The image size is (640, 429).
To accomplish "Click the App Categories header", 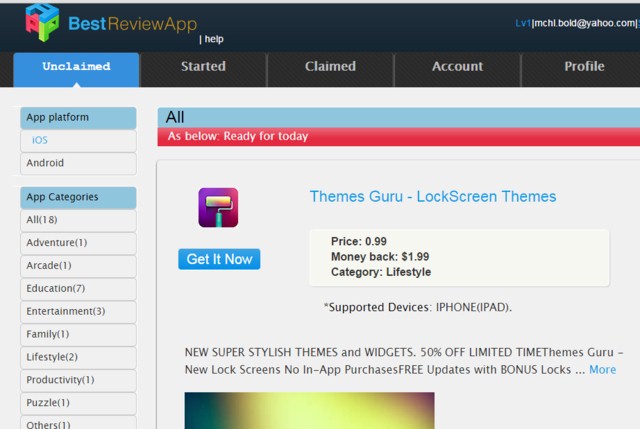I will point(78,198).
